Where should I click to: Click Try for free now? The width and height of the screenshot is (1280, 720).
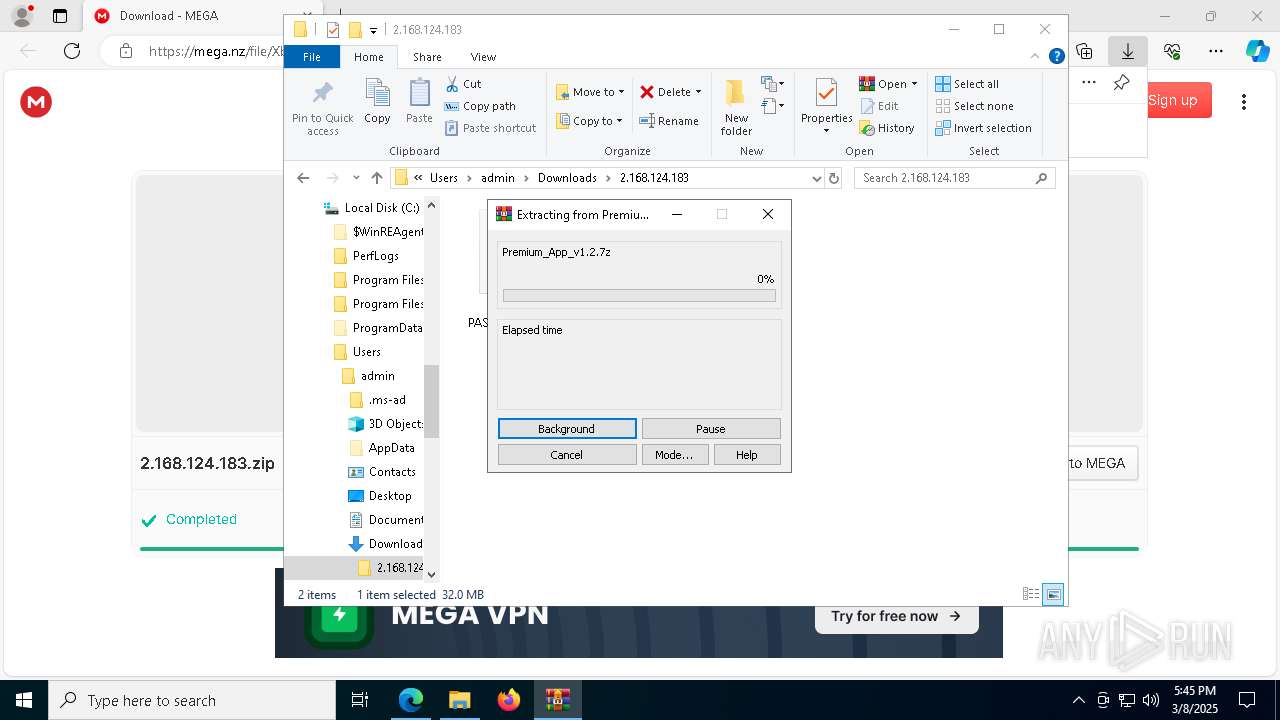(896, 616)
